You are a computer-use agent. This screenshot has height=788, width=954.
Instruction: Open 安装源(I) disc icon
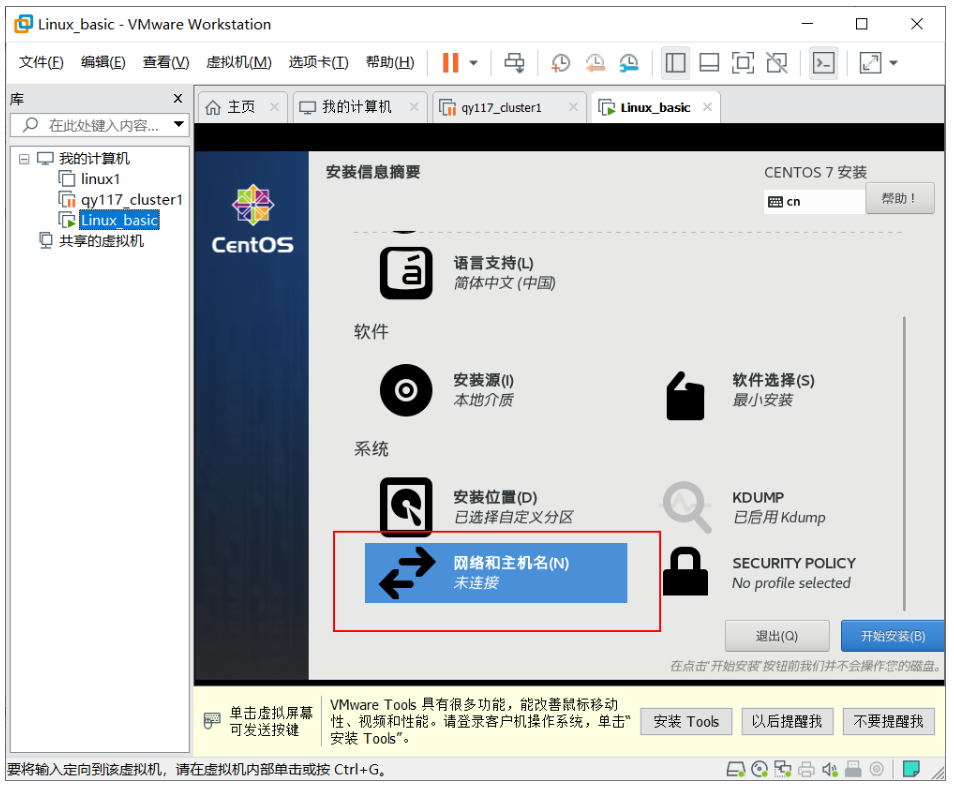tap(406, 391)
